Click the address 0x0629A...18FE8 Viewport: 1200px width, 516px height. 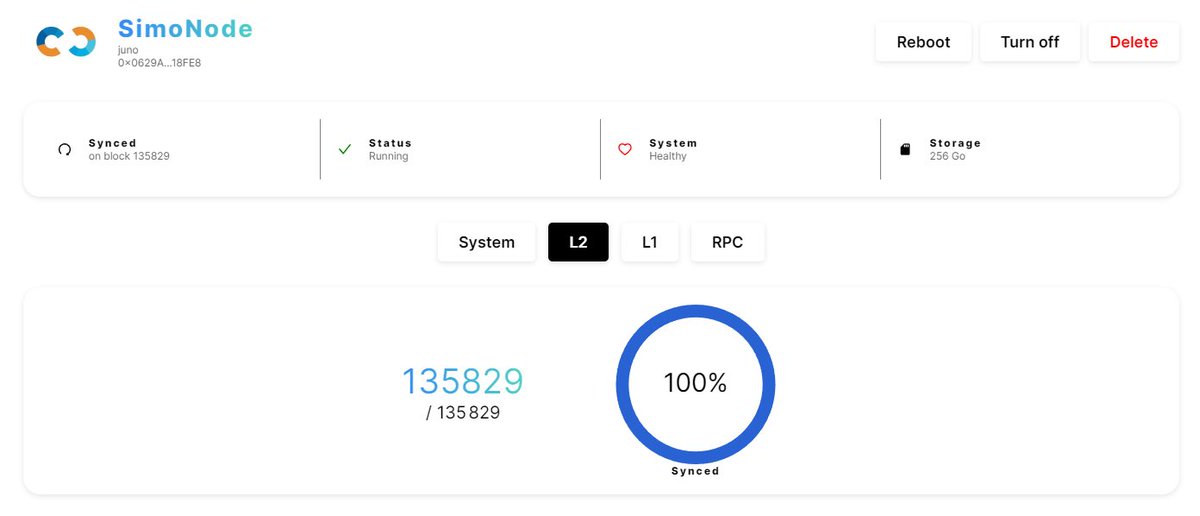[x=159, y=63]
